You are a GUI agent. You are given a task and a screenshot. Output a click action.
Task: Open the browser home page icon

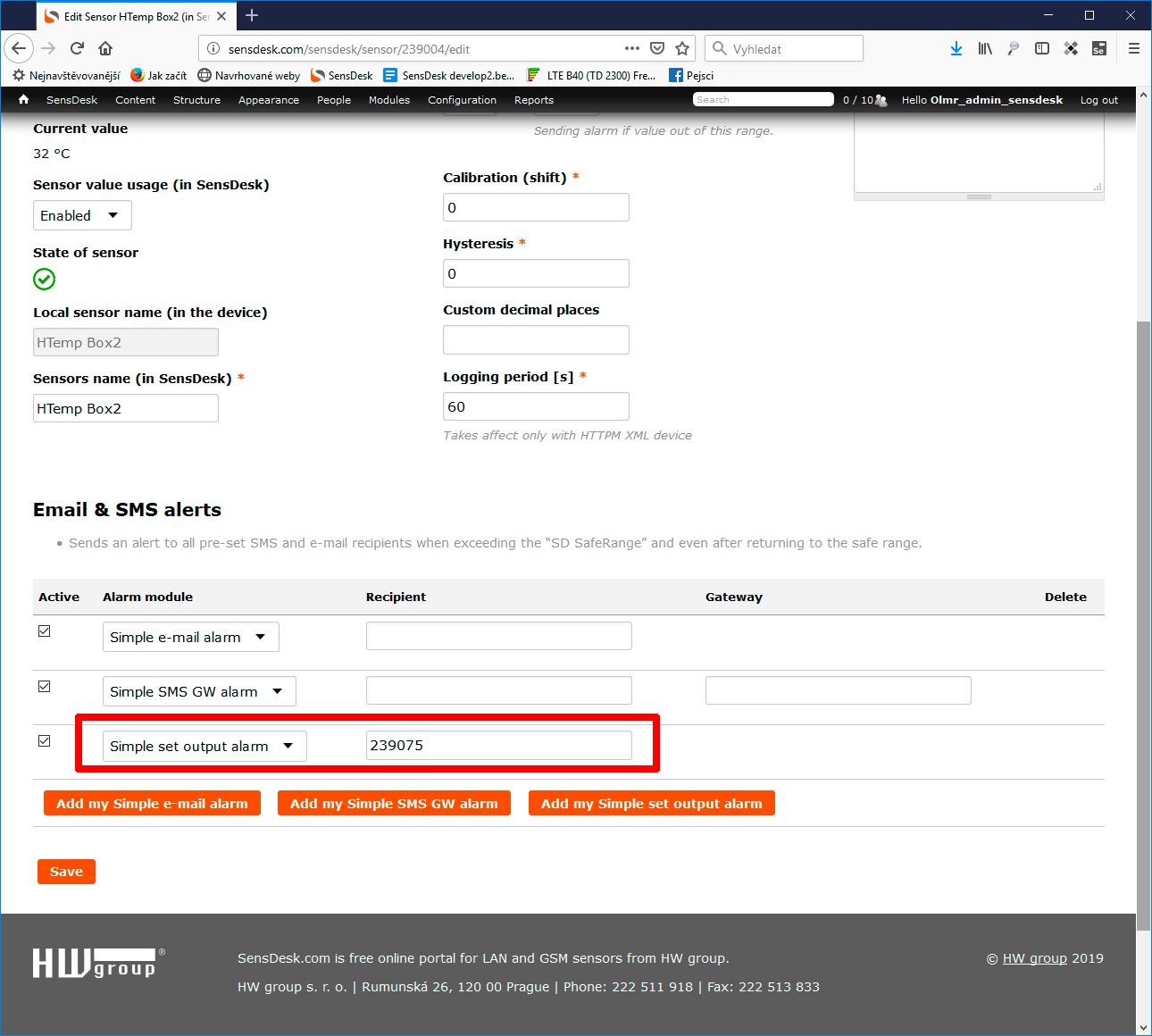(105, 48)
